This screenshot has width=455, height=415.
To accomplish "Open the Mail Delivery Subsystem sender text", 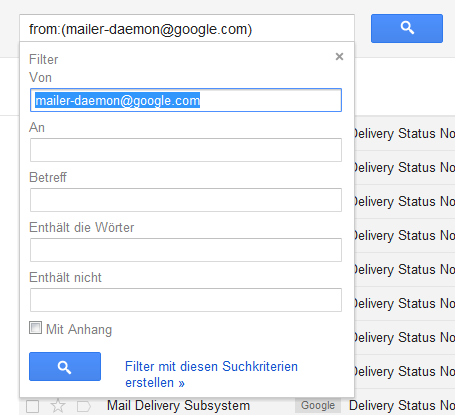I will [x=178, y=406].
